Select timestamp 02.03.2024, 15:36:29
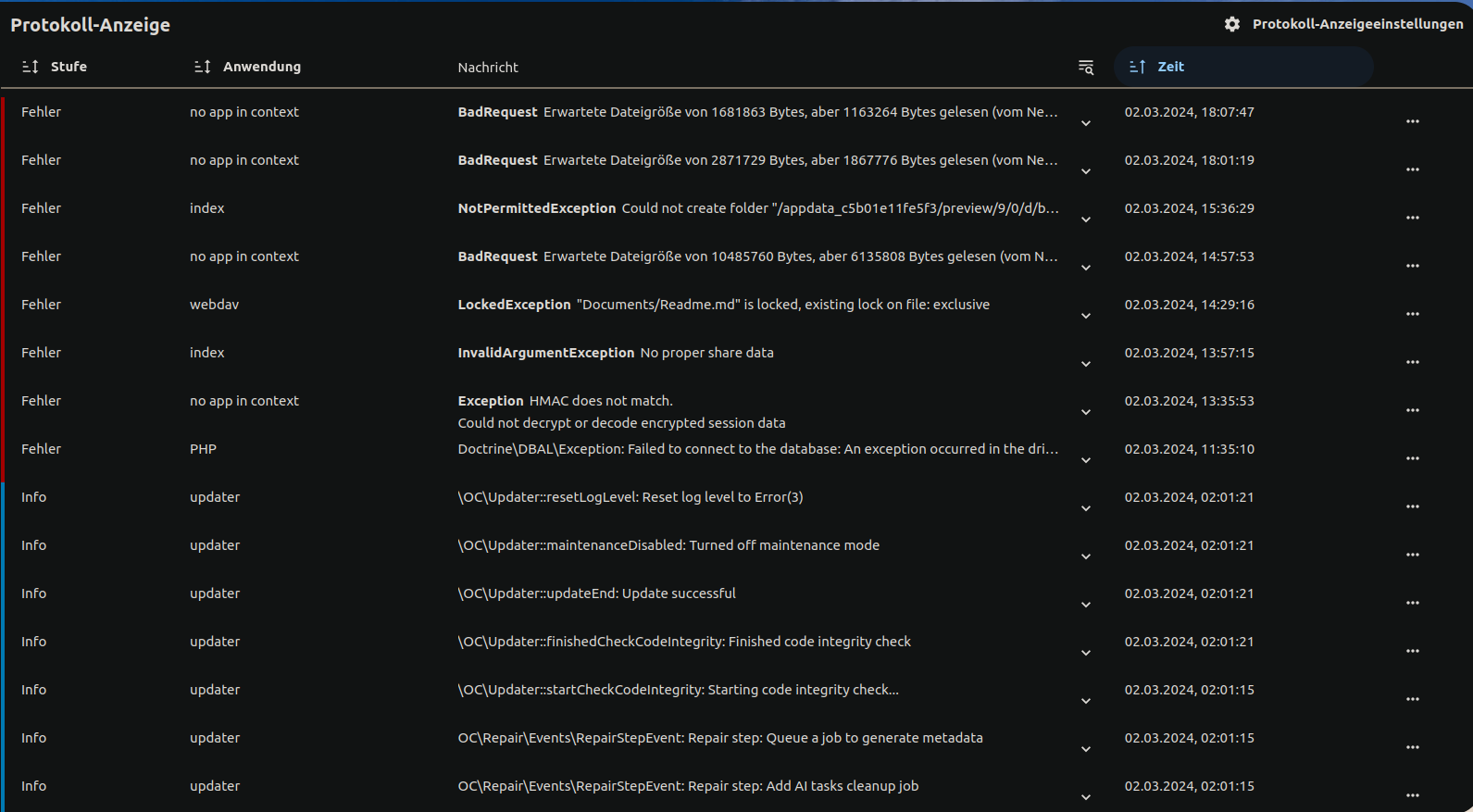The image size is (1473, 812). [1190, 208]
